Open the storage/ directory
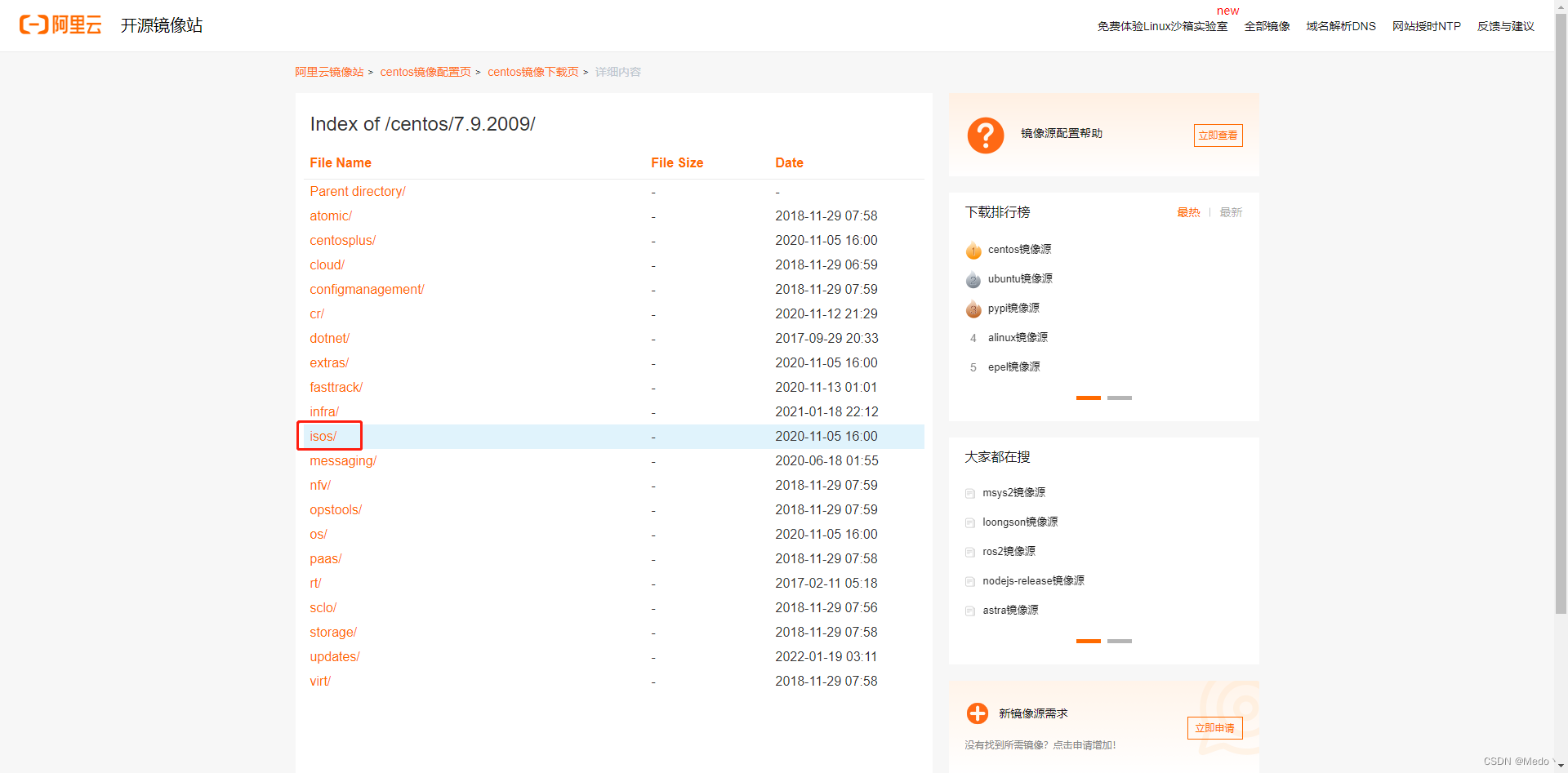Viewport: 1568px width, 773px height. 333,632
